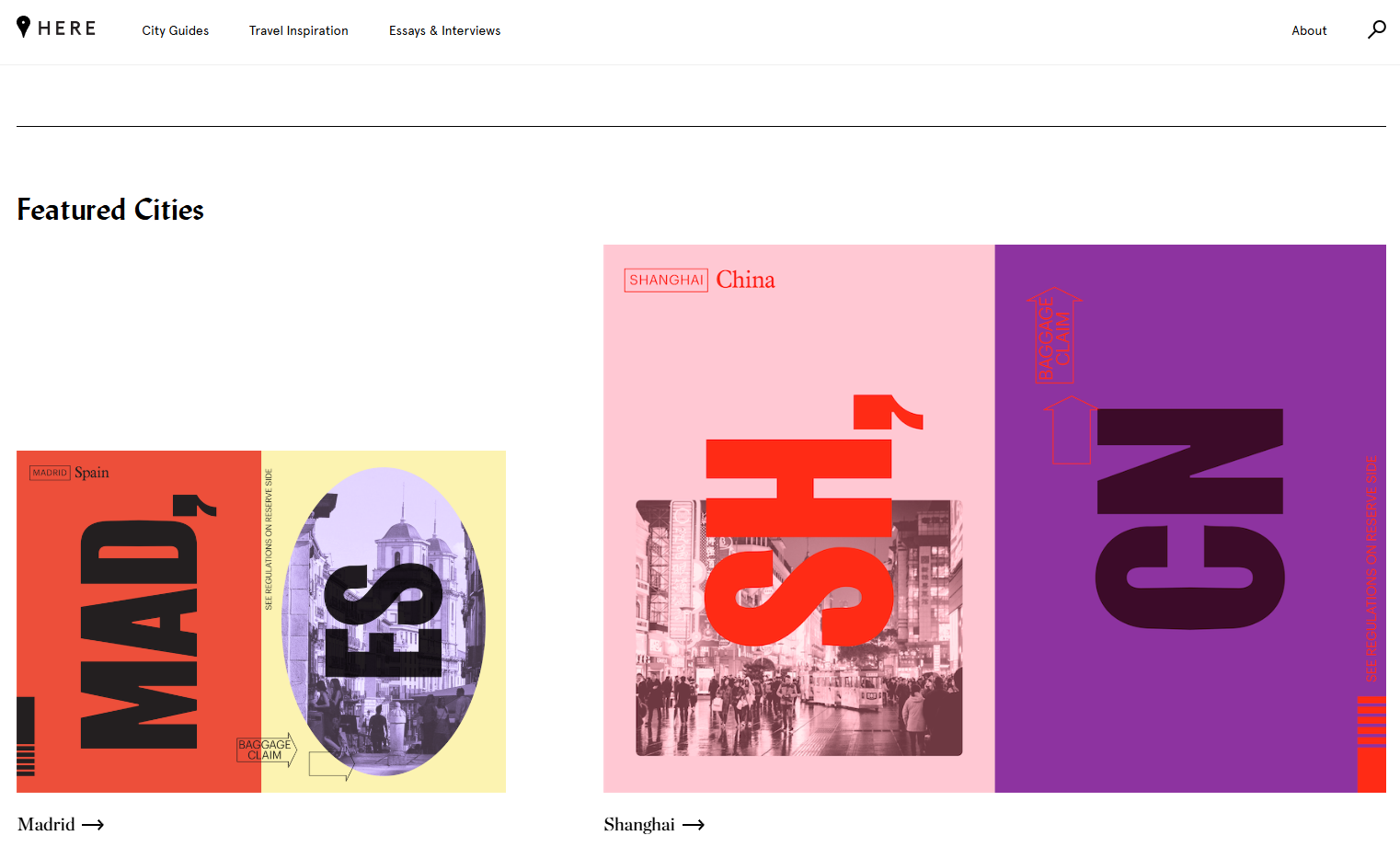Click the boxed MADRID tag label
The image size is (1400, 847).
tap(50, 473)
